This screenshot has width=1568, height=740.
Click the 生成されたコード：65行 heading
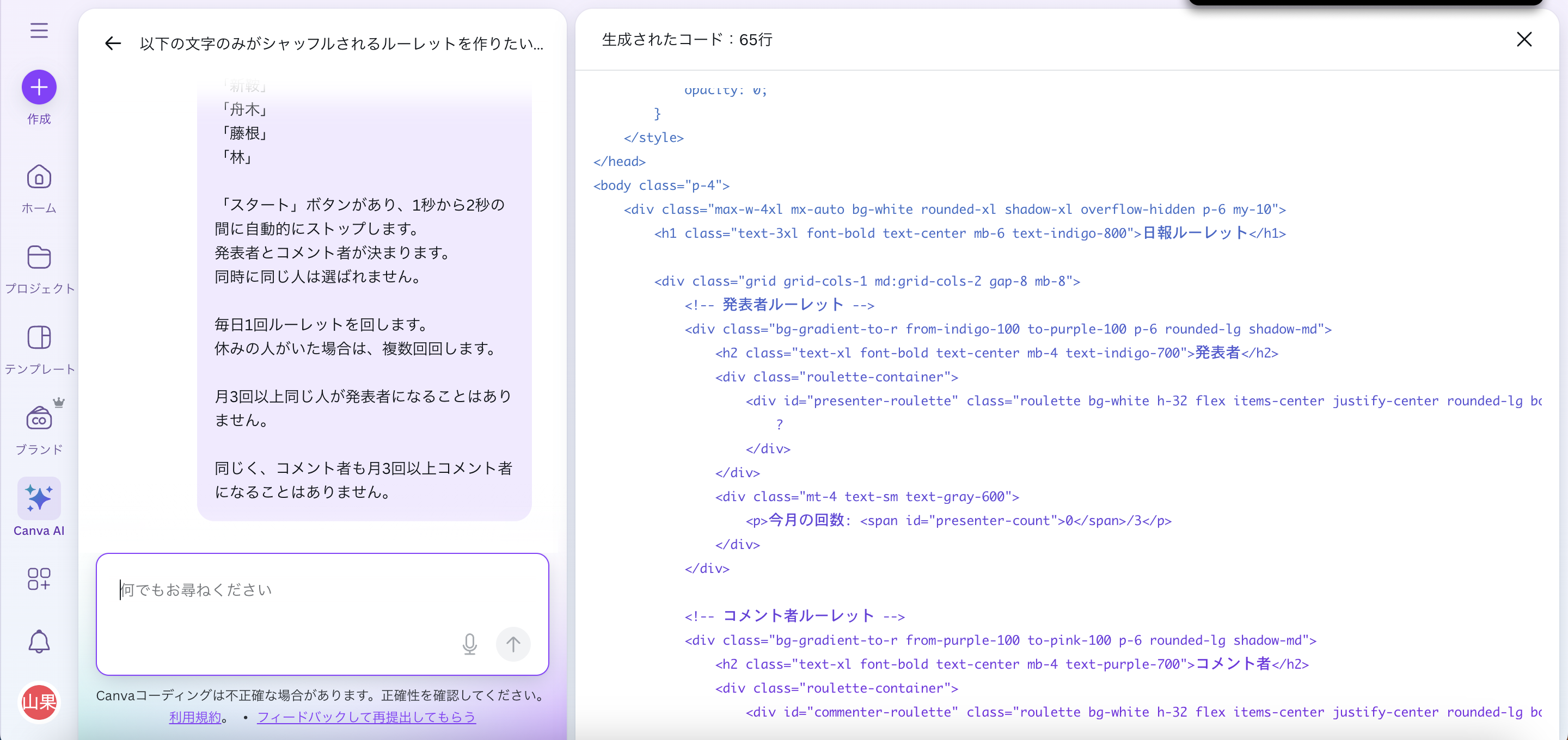(687, 40)
